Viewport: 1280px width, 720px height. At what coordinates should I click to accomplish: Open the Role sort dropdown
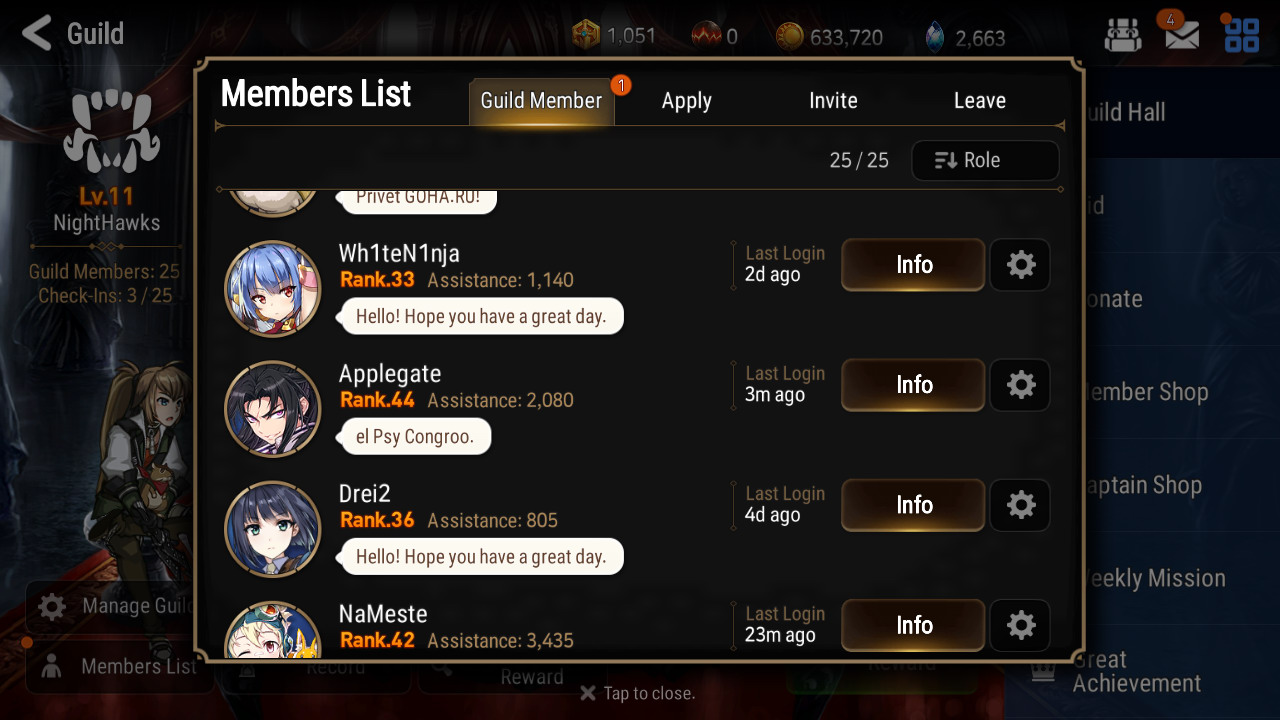pos(985,160)
